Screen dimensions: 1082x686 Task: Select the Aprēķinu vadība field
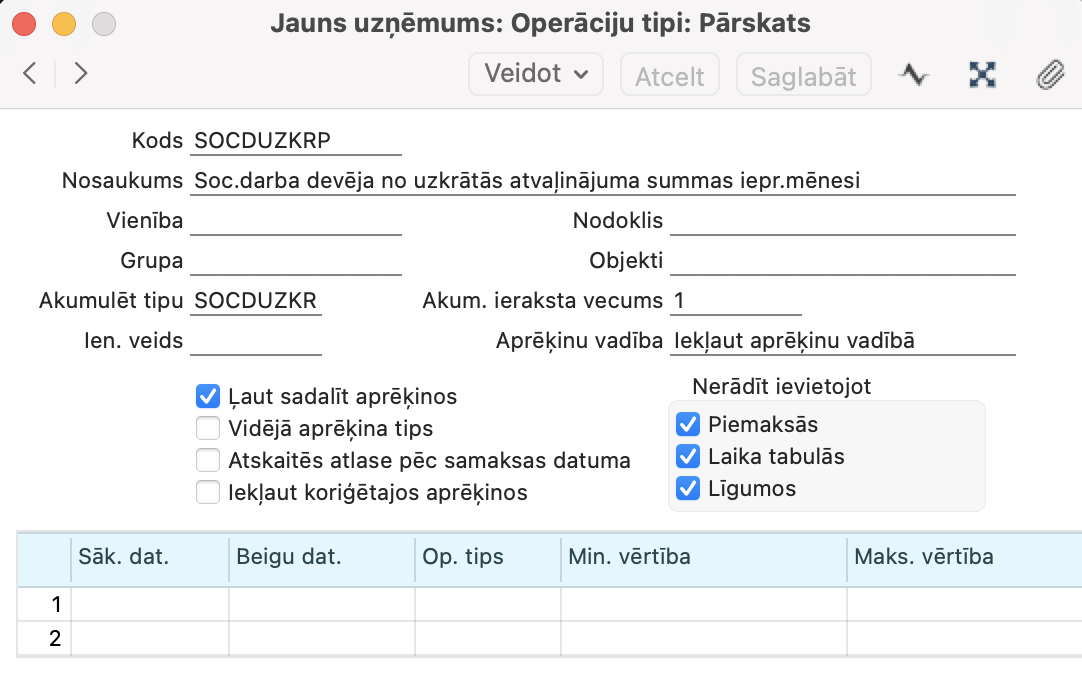pyautogui.click(x=842, y=341)
